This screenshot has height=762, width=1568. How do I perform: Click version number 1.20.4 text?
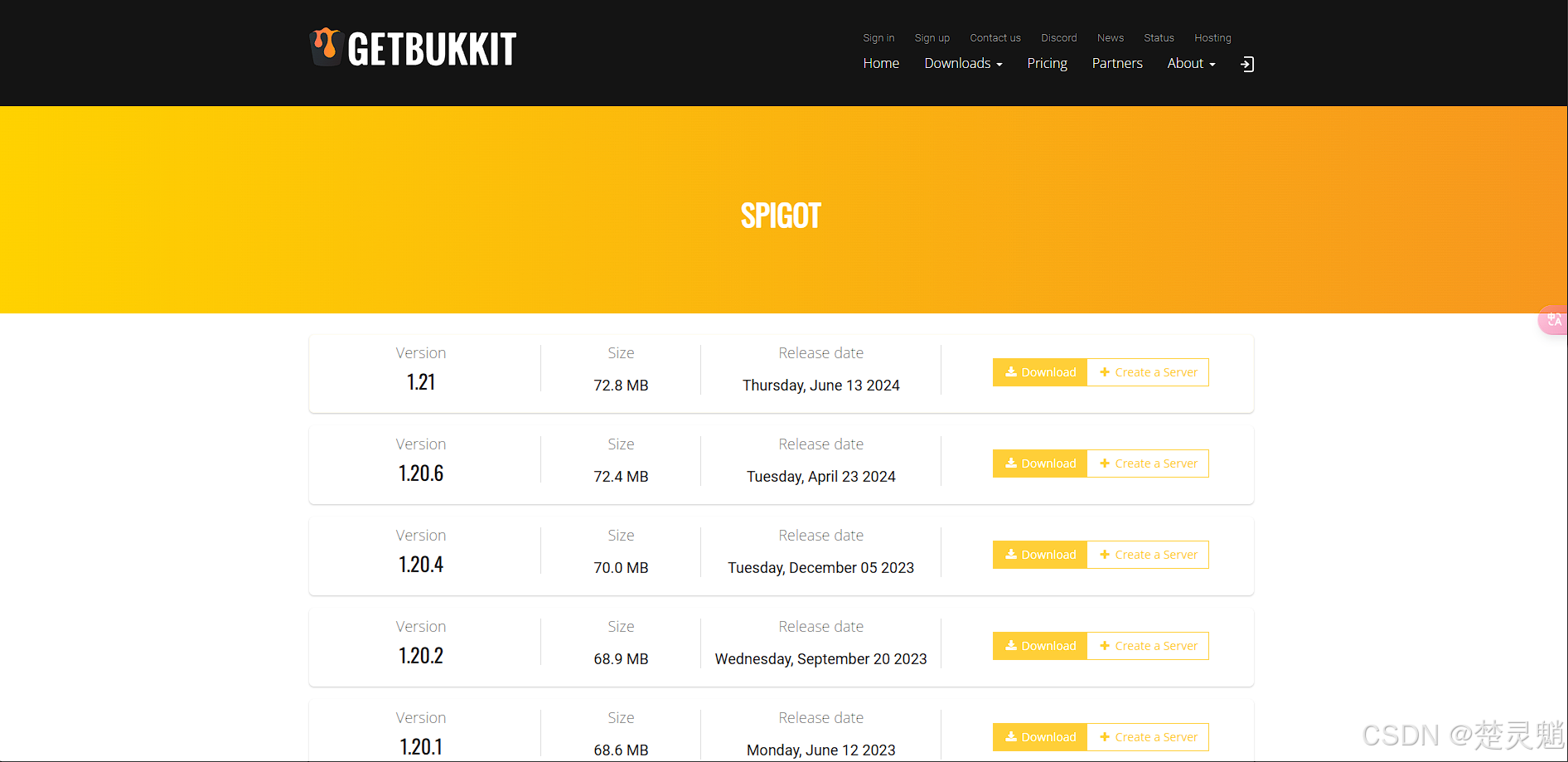point(421,565)
